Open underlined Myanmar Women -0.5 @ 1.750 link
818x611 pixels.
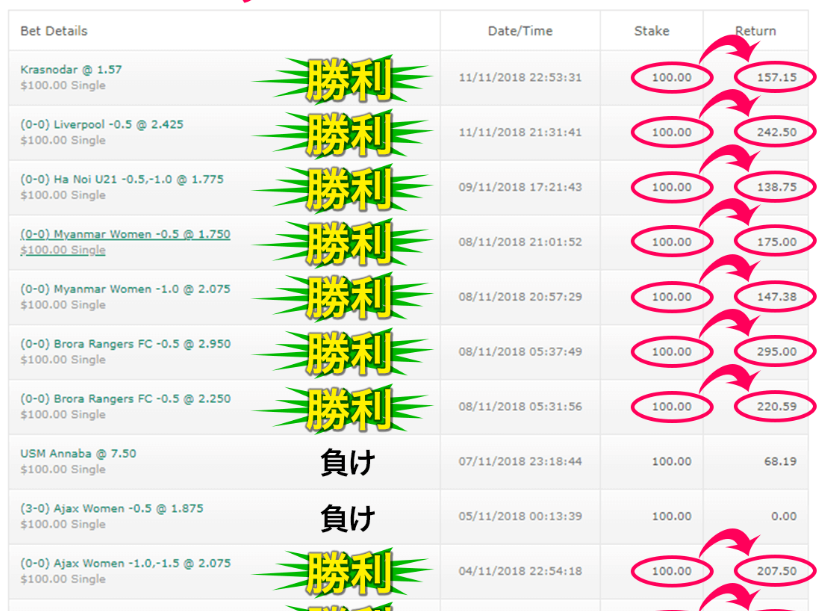pyautogui.click(x=125, y=235)
